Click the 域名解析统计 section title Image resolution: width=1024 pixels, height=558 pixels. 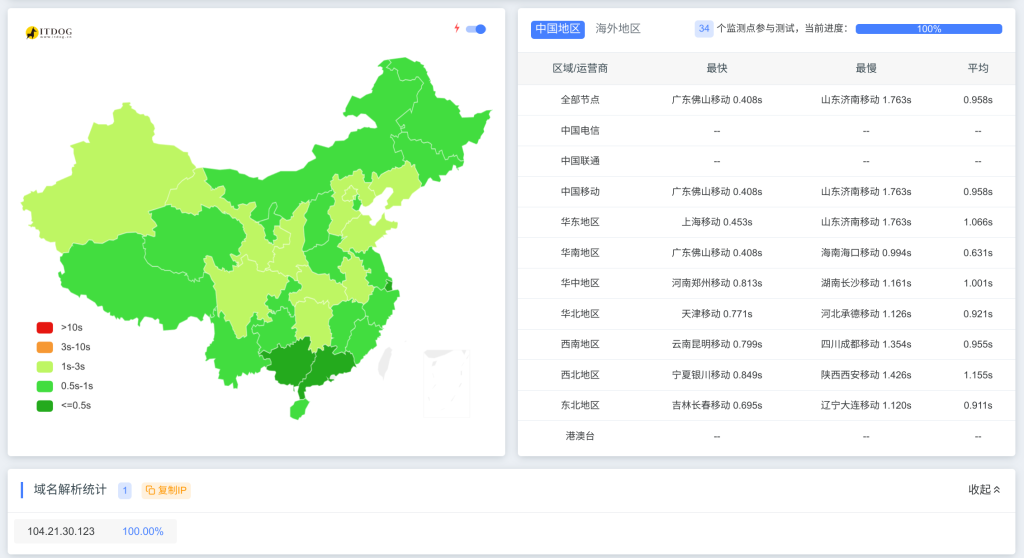[x=70, y=489]
